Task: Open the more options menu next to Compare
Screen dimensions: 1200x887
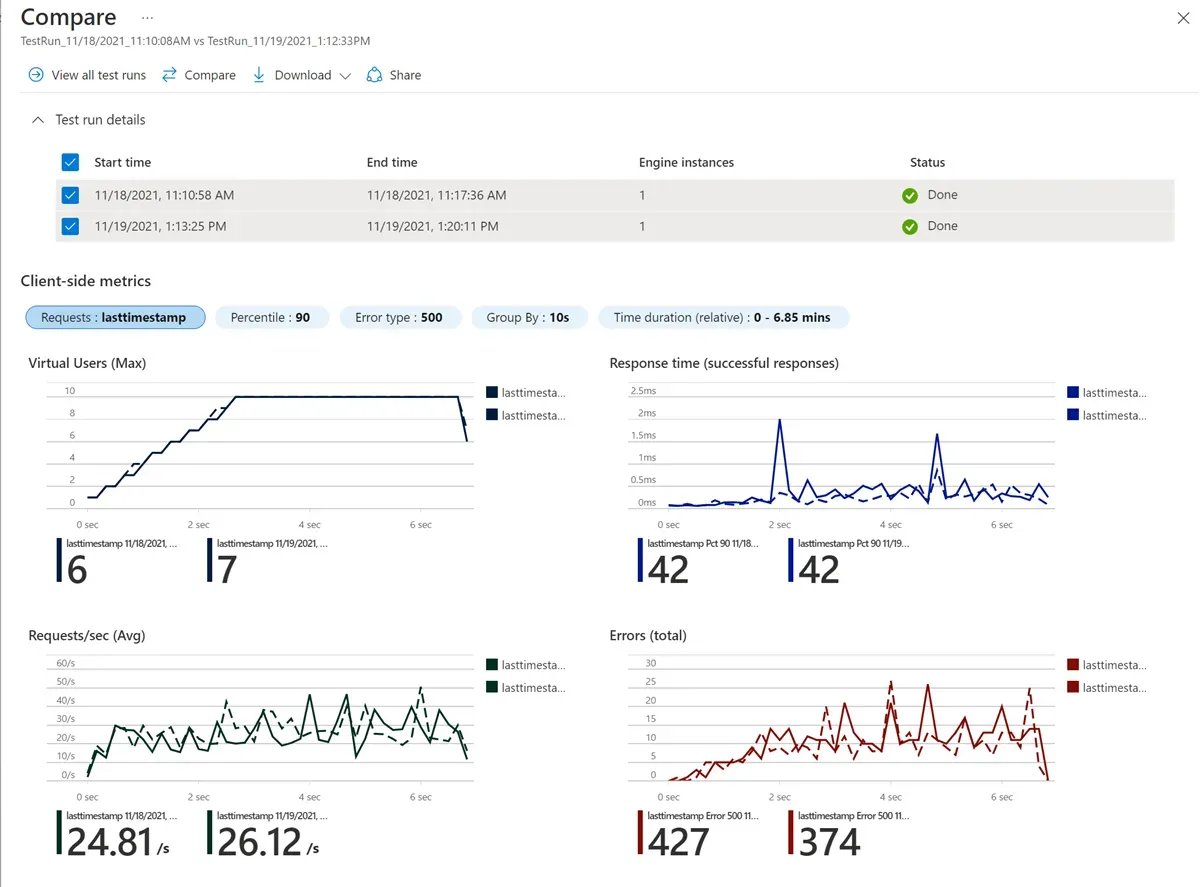Action: coord(147,18)
